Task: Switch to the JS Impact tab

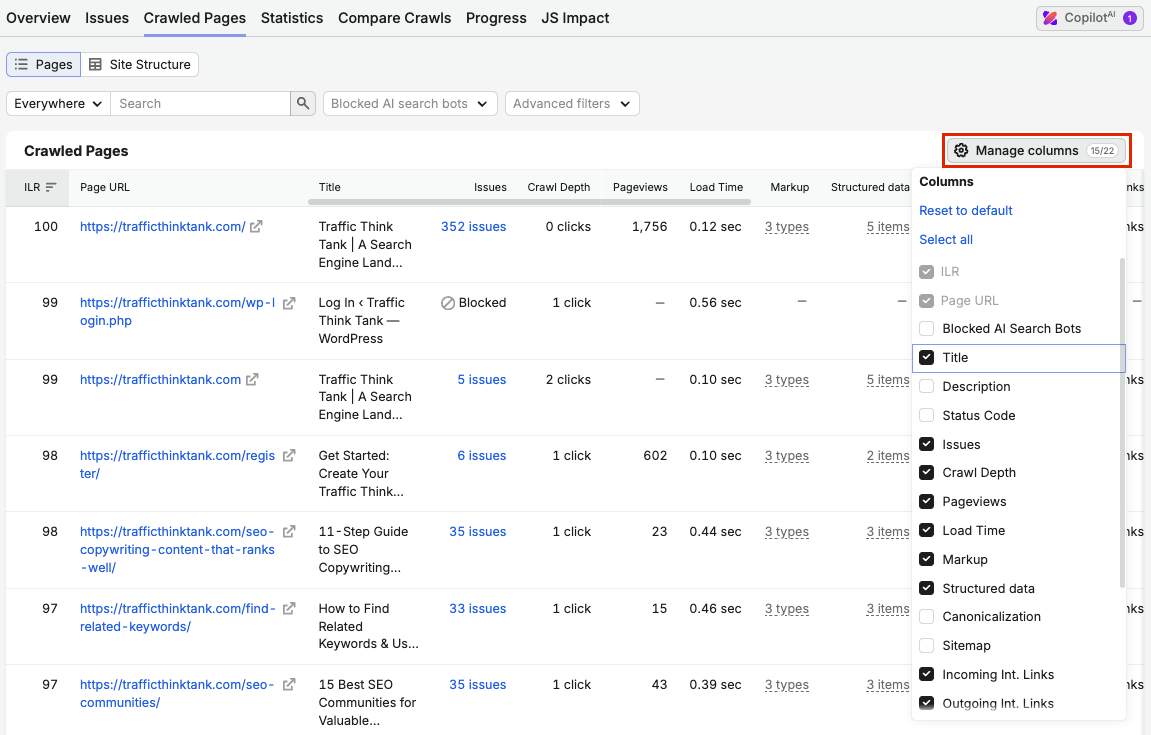Action: (x=575, y=18)
